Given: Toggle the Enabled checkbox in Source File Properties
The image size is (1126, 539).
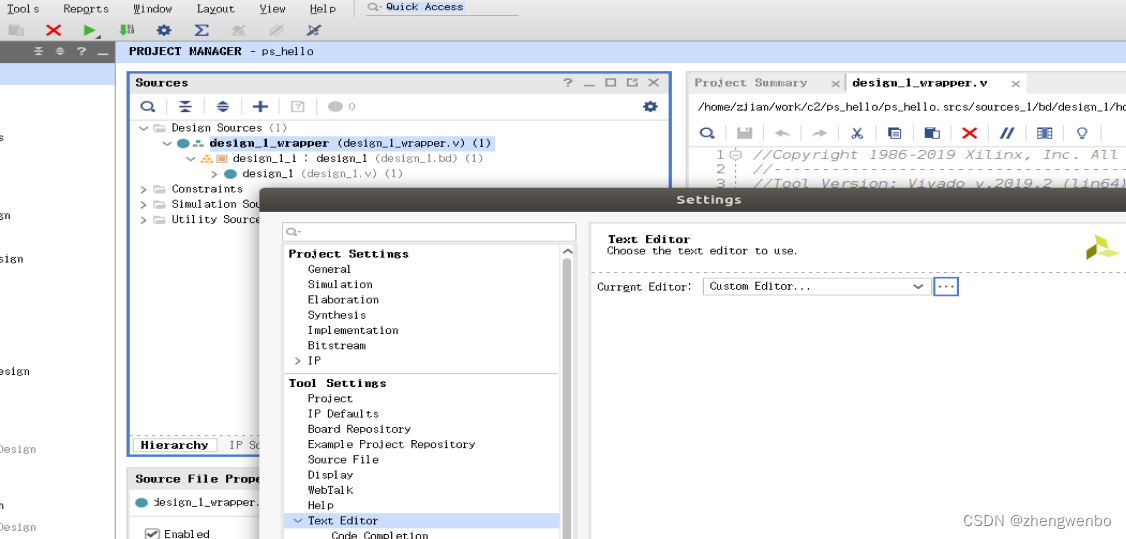Looking at the screenshot, I should tap(152, 534).
